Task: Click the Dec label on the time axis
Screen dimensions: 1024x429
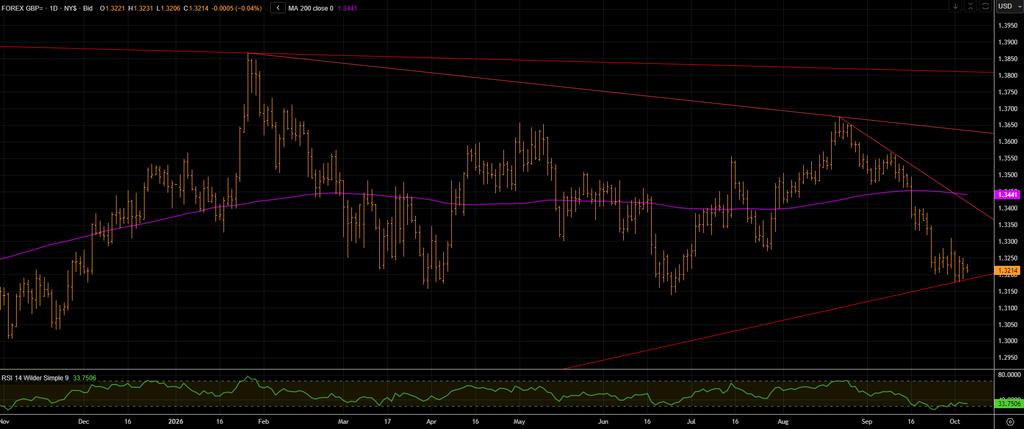Action: pyautogui.click(x=82, y=421)
